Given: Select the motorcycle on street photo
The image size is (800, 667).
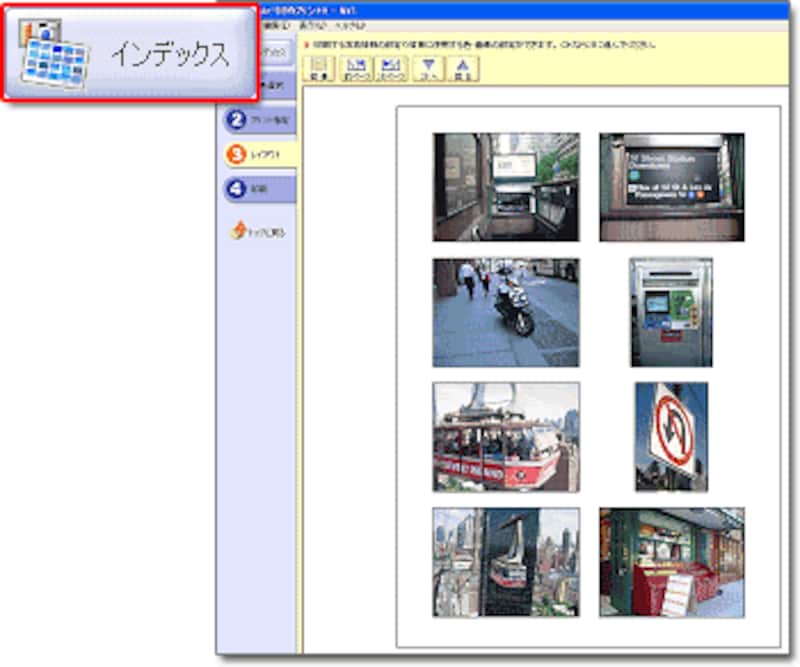Looking at the screenshot, I should 505,312.
